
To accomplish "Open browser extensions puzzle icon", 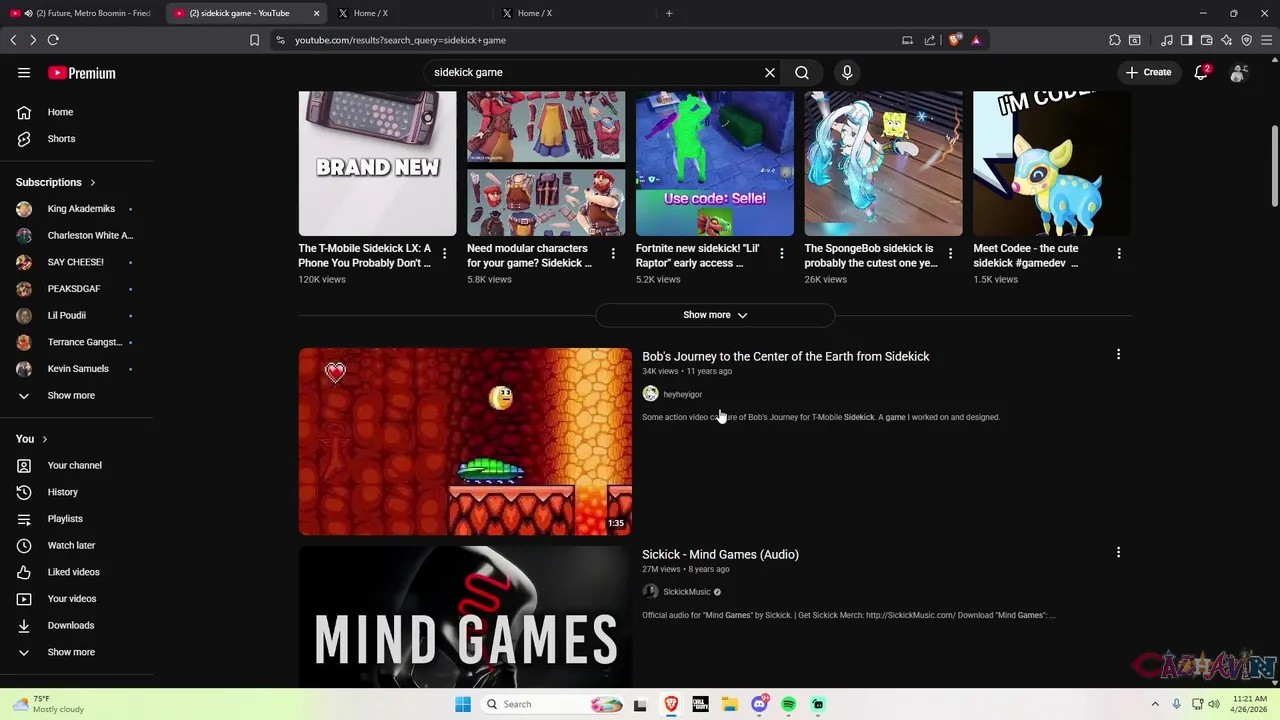I will pyautogui.click(x=1115, y=40).
